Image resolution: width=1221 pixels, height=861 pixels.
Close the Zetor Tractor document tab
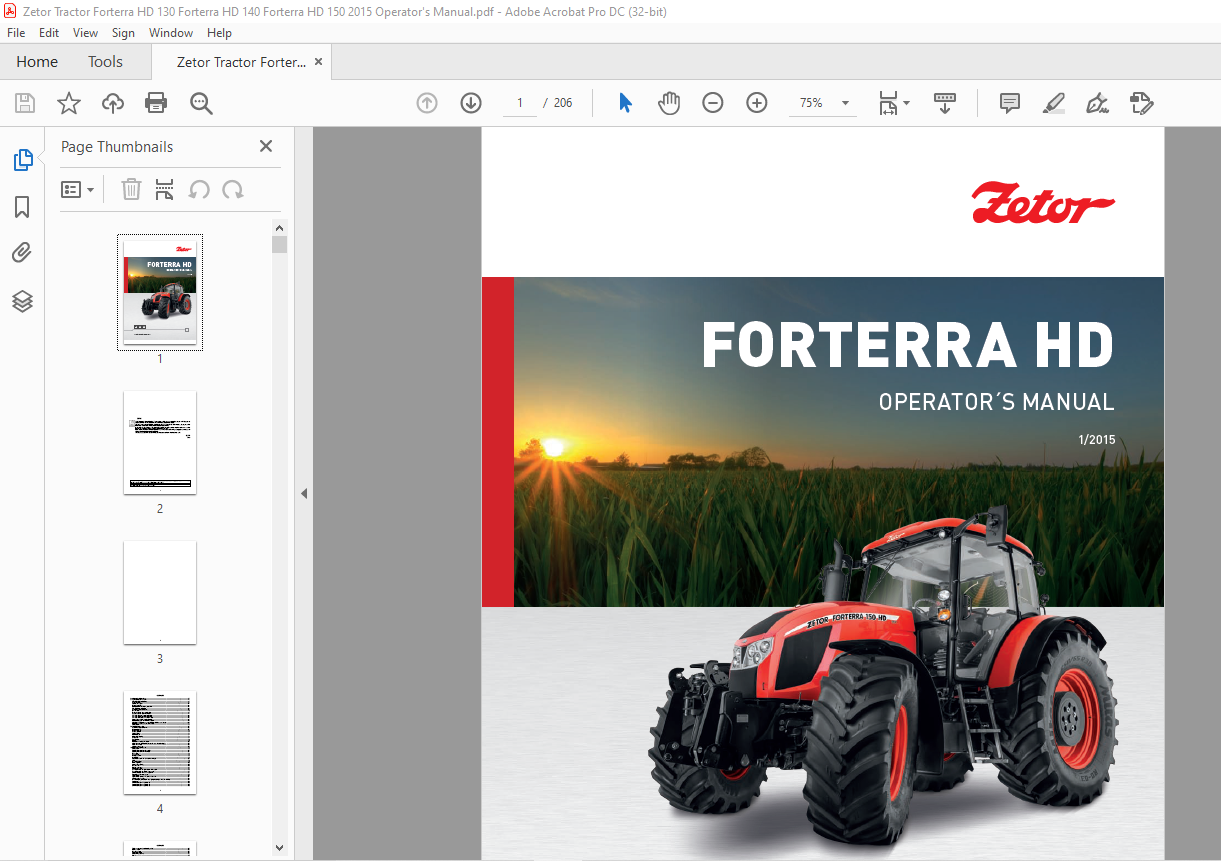[x=319, y=62]
